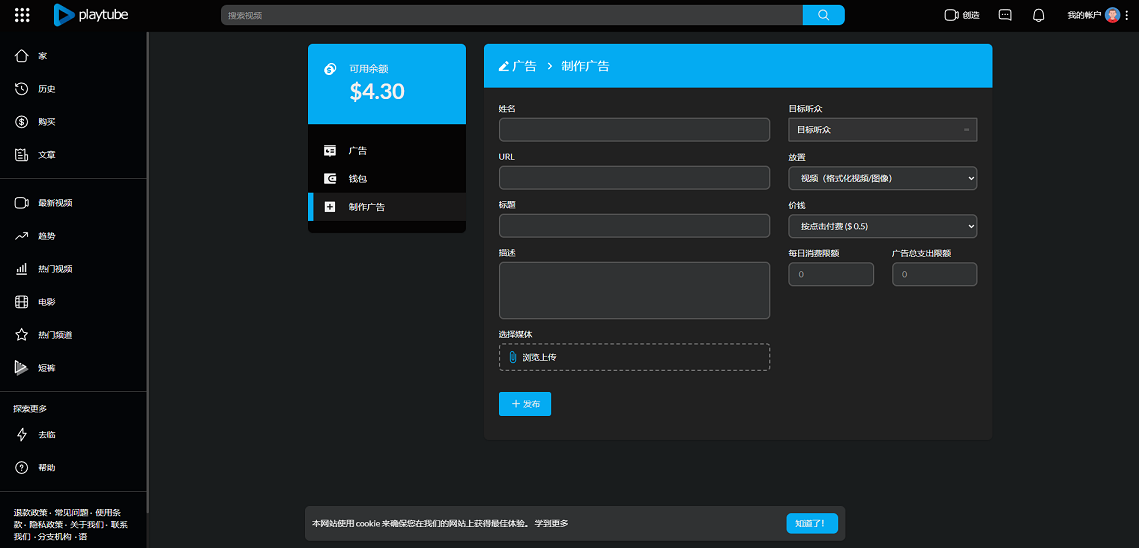The width and height of the screenshot is (1139, 548).
Task: Click the PlayTube logo
Action: click(x=91, y=15)
